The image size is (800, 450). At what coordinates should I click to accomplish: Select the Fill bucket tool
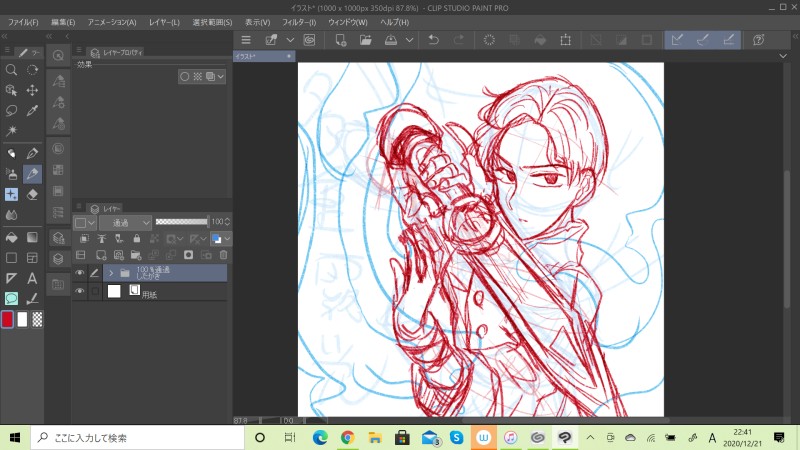(x=11, y=237)
